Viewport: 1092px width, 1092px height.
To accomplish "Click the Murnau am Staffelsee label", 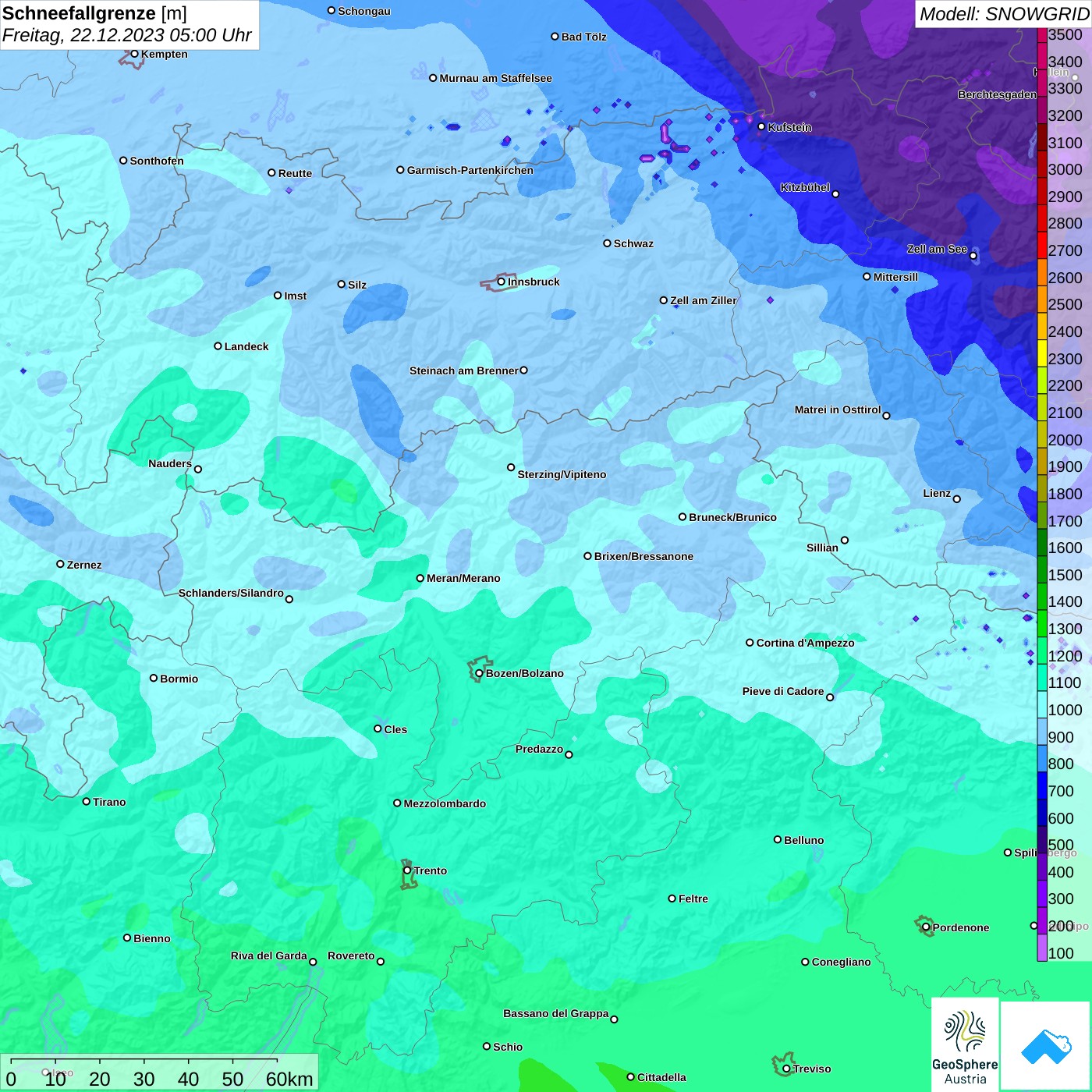I will click(x=496, y=78).
